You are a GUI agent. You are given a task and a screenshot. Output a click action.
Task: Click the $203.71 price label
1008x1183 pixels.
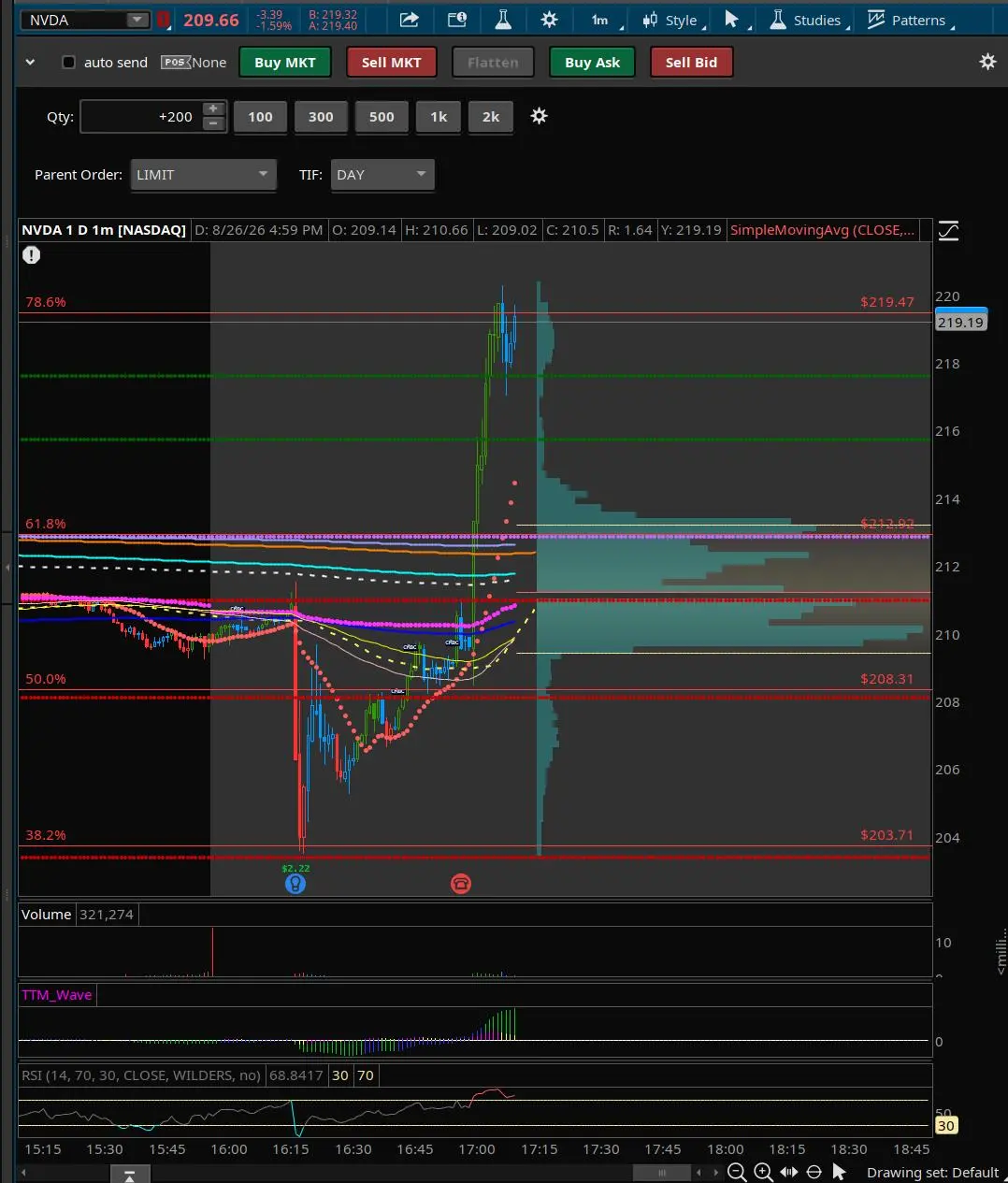pos(886,835)
